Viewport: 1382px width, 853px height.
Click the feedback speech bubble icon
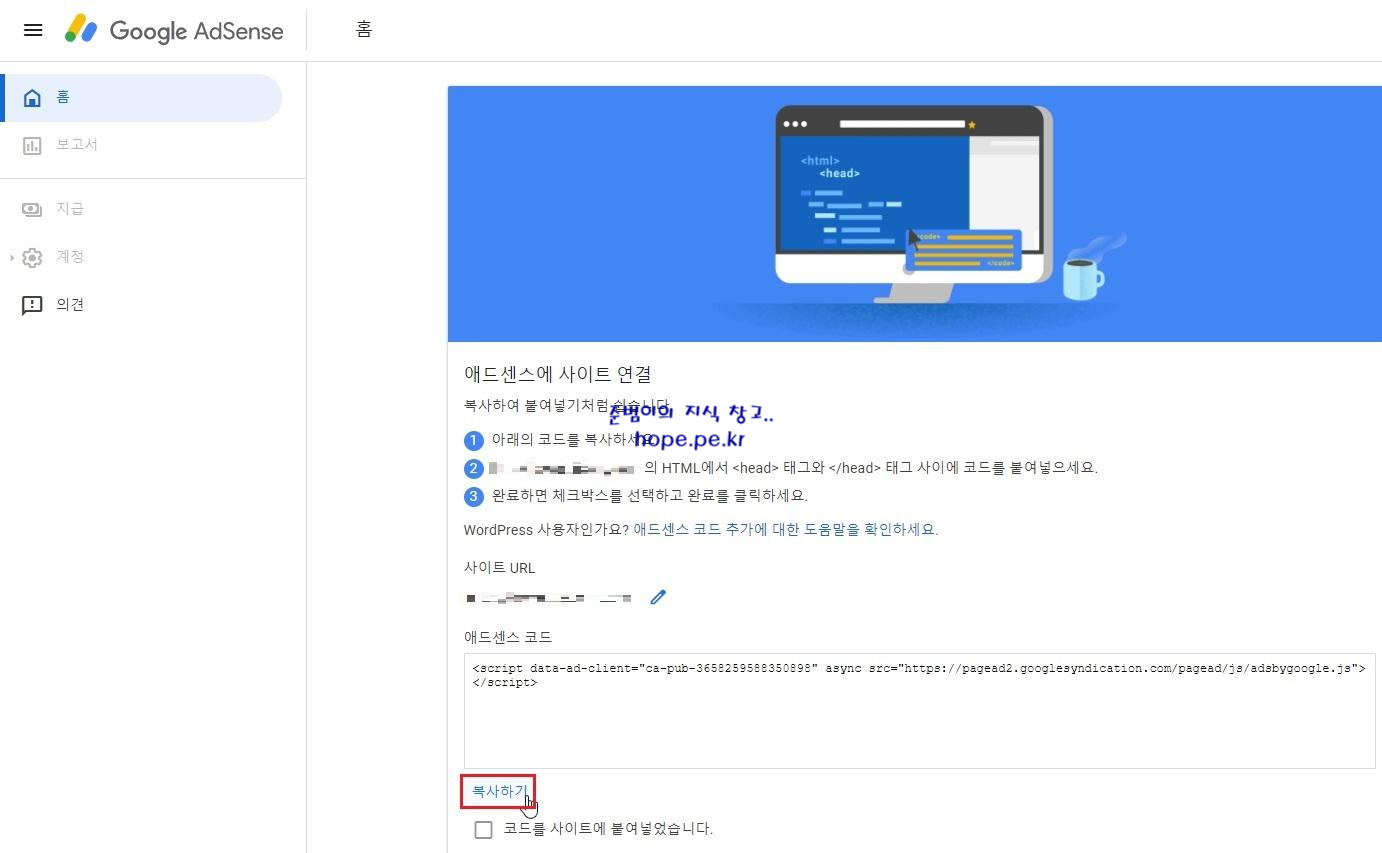coord(32,305)
